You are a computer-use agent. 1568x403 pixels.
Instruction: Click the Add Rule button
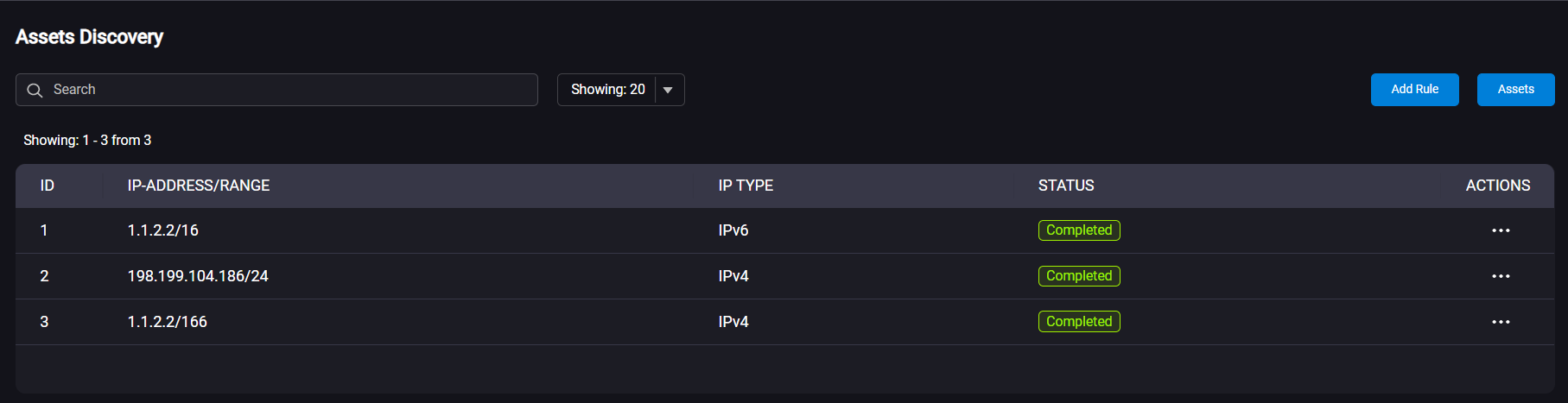pyautogui.click(x=1414, y=90)
